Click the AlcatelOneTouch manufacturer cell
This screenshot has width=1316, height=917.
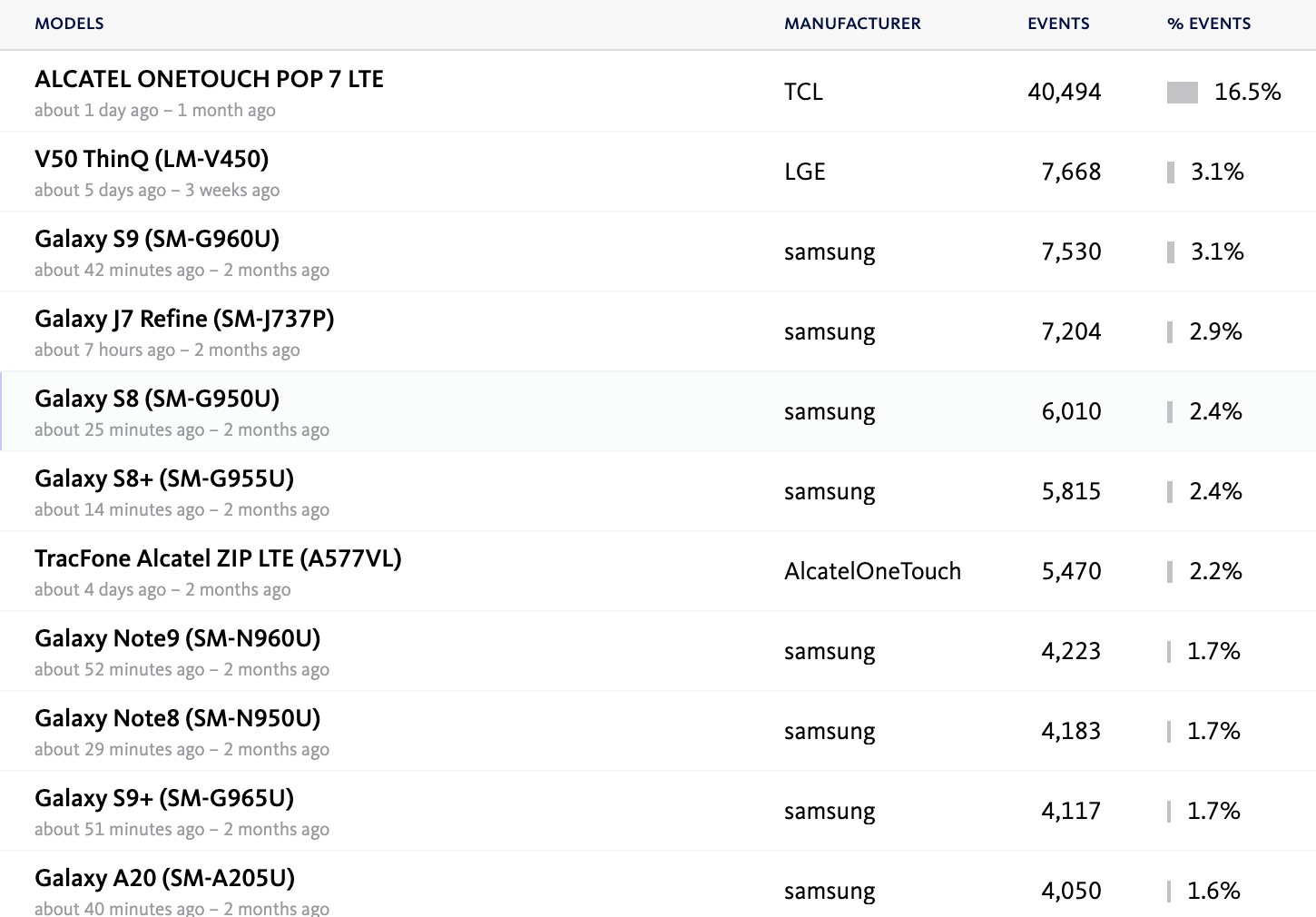point(872,571)
